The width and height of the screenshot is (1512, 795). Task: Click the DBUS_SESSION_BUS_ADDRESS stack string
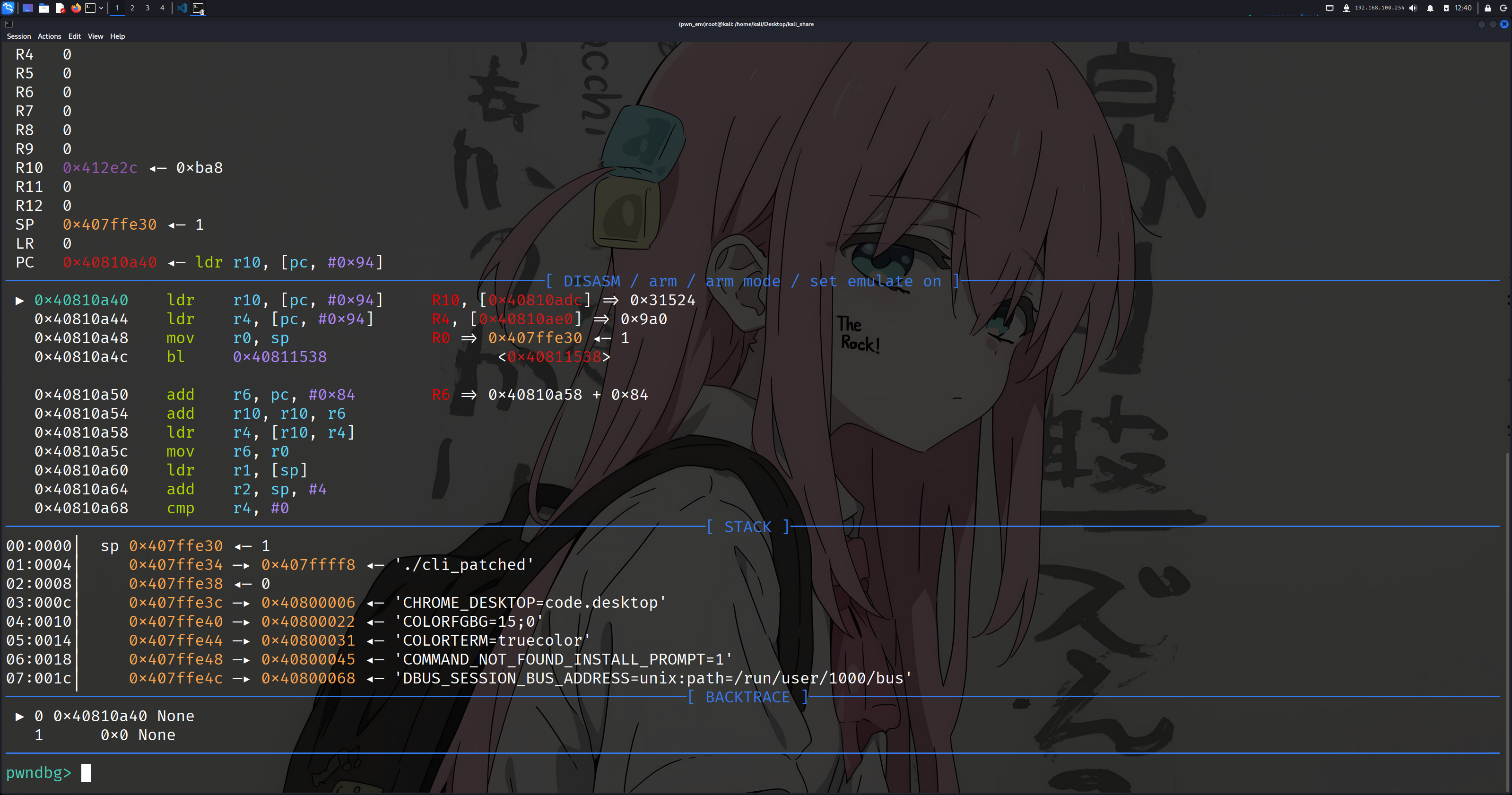click(653, 678)
